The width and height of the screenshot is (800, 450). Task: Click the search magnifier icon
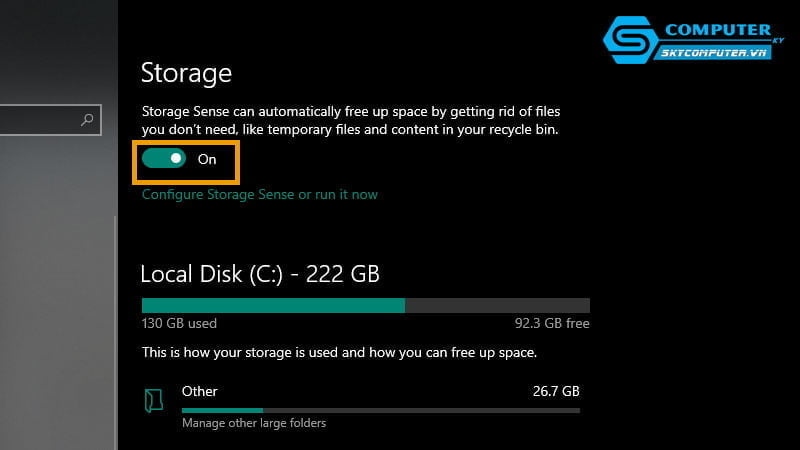(x=87, y=121)
